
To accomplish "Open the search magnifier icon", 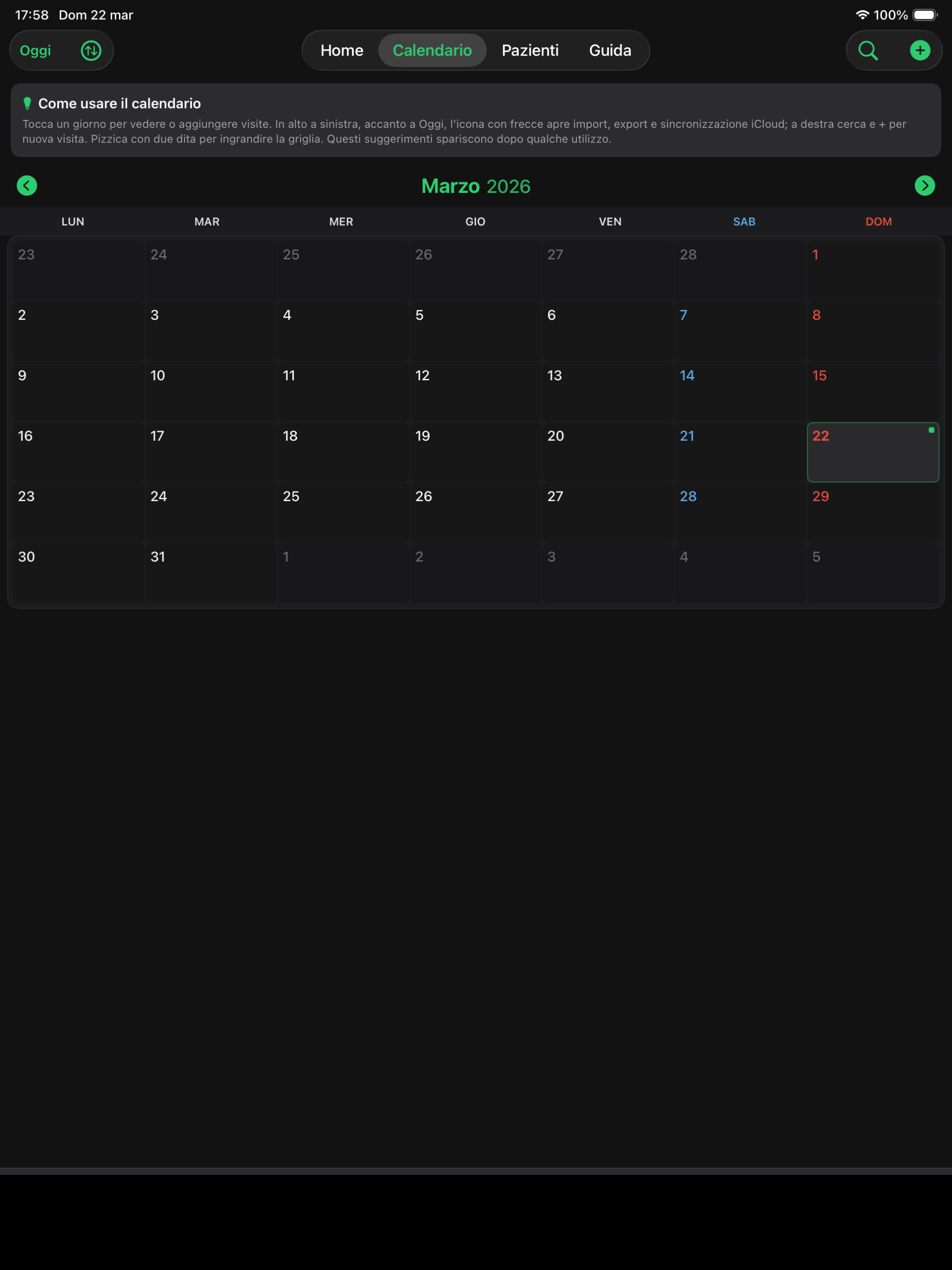I will coord(868,50).
